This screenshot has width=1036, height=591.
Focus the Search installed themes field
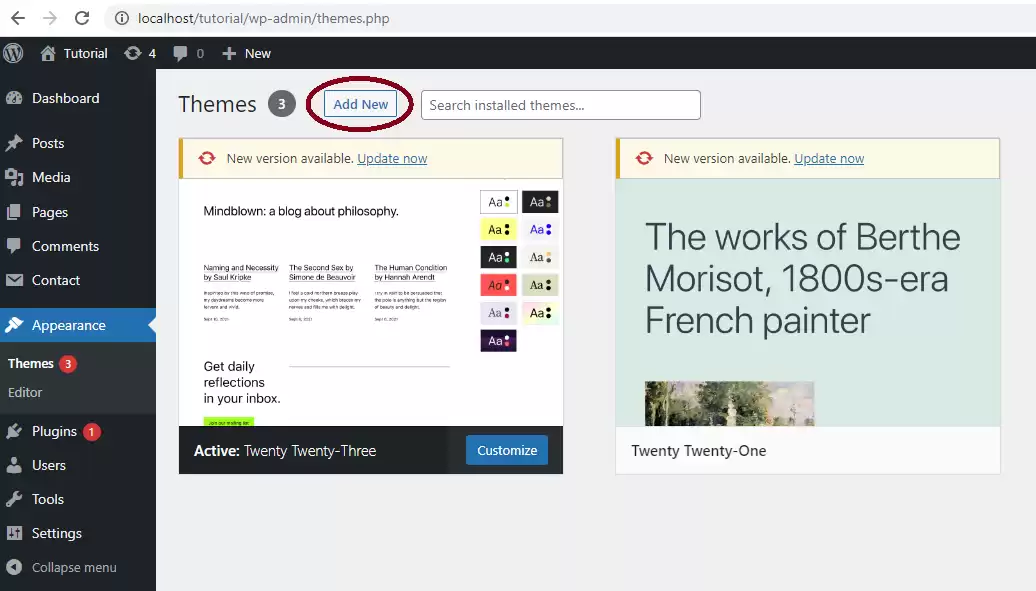(x=560, y=105)
